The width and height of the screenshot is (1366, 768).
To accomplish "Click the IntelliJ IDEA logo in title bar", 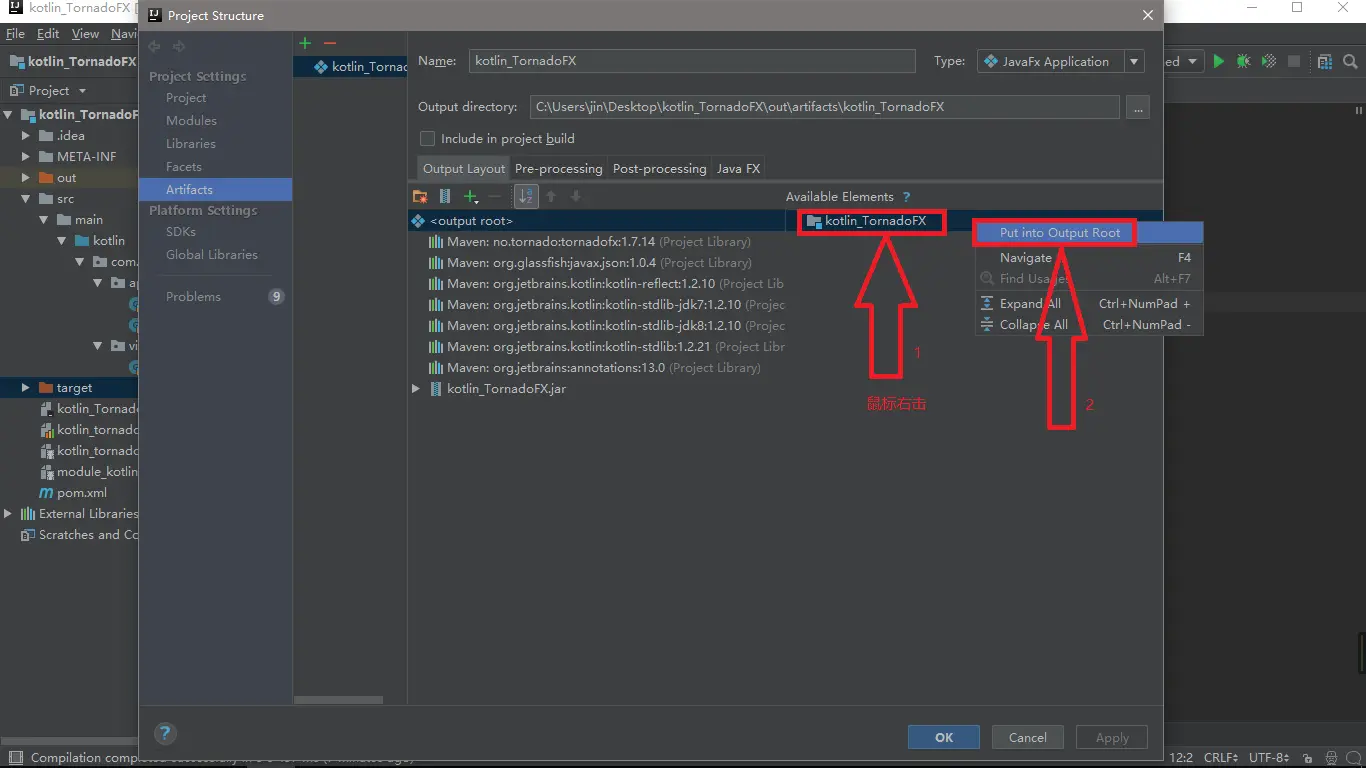I will point(15,8).
